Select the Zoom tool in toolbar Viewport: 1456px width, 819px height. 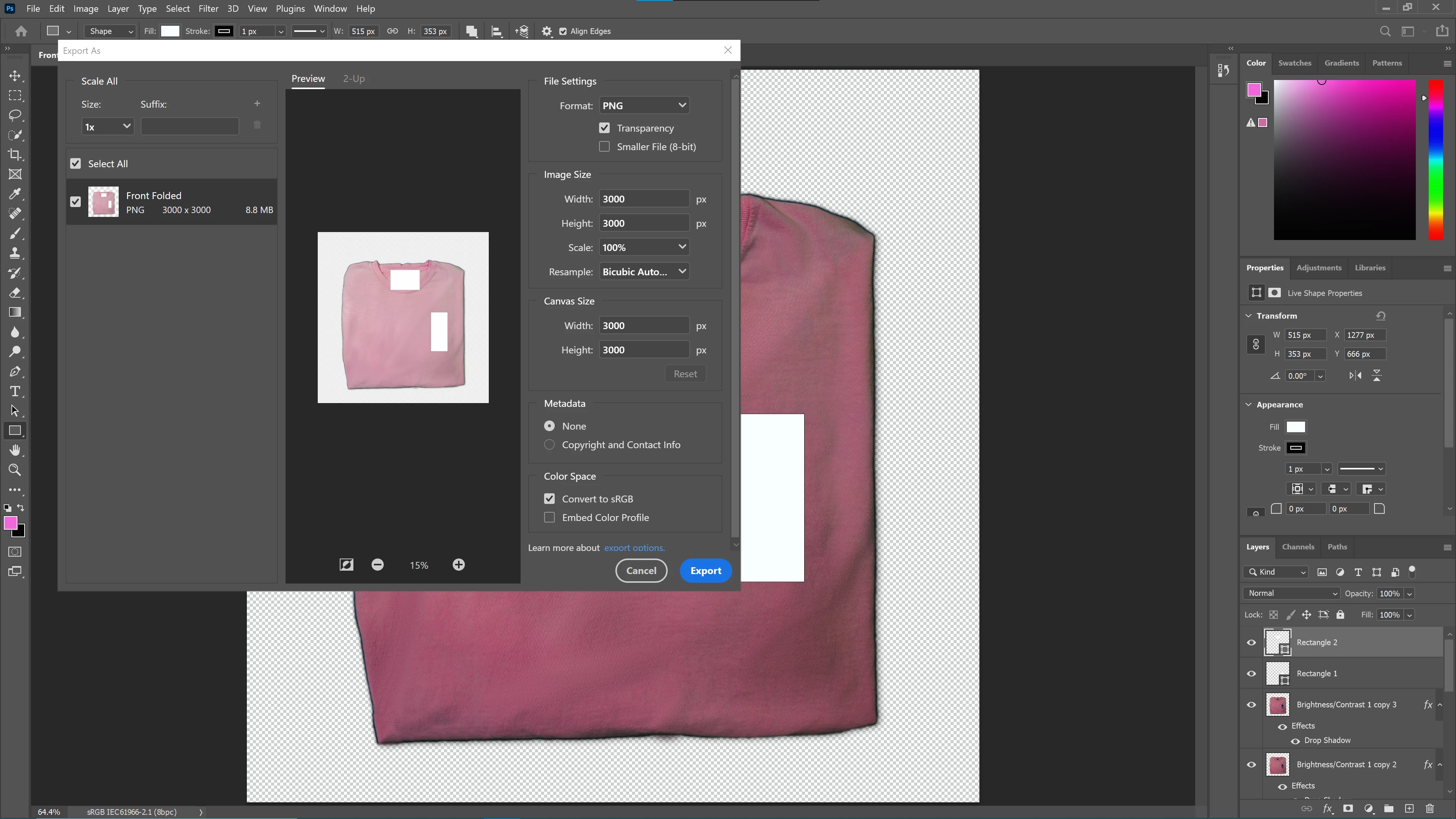click(15, 470)
